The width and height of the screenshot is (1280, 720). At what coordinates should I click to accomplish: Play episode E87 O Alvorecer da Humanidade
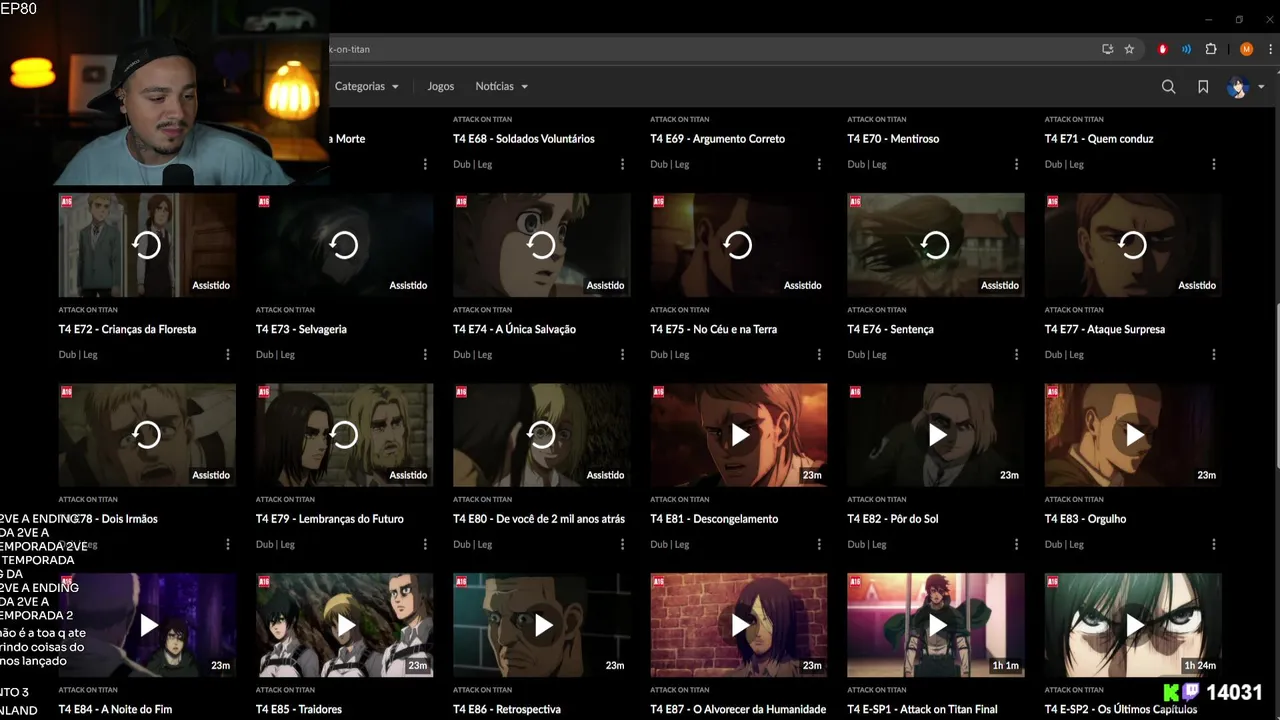tap(739, 626)
